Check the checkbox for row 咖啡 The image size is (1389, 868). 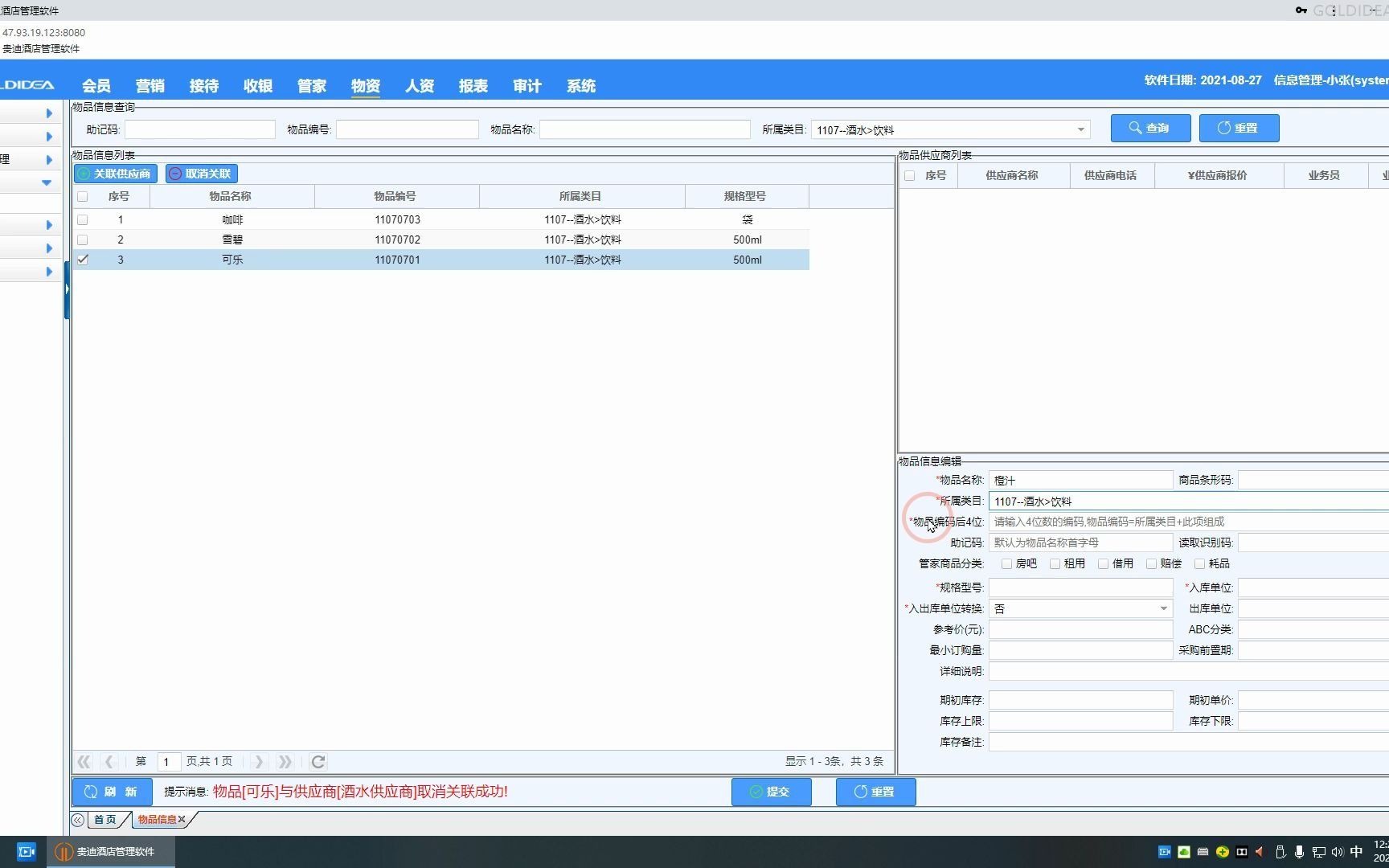(x=82, y=219)
